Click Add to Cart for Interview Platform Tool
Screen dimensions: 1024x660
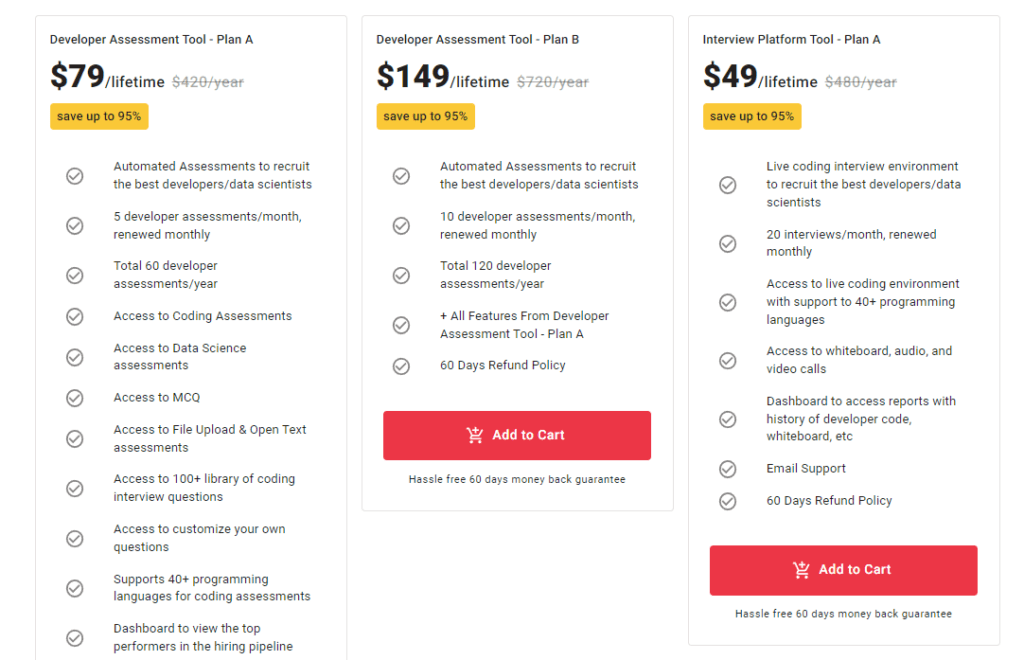[843, 570]
